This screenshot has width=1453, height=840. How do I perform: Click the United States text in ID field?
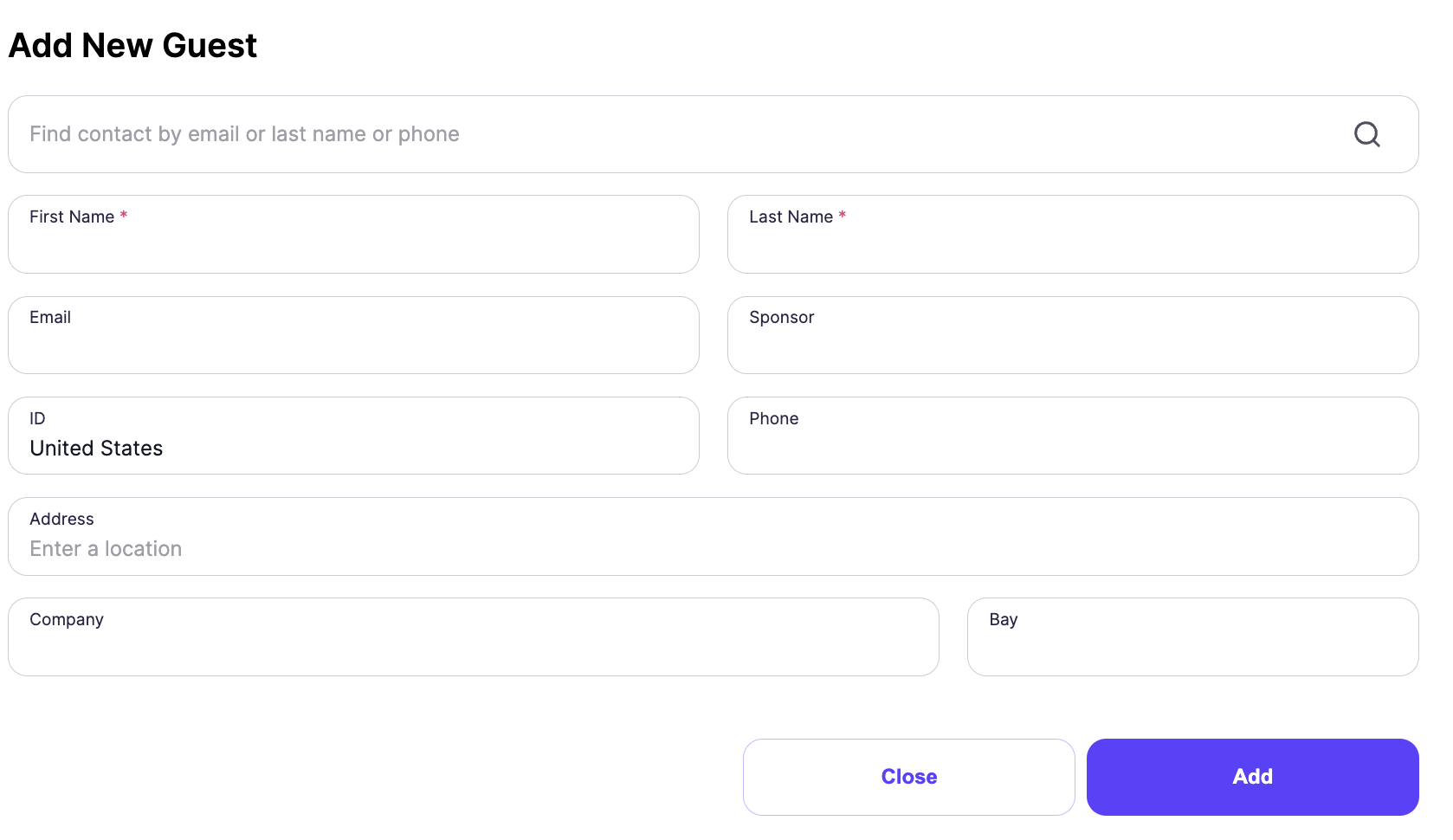click(95, 448)
